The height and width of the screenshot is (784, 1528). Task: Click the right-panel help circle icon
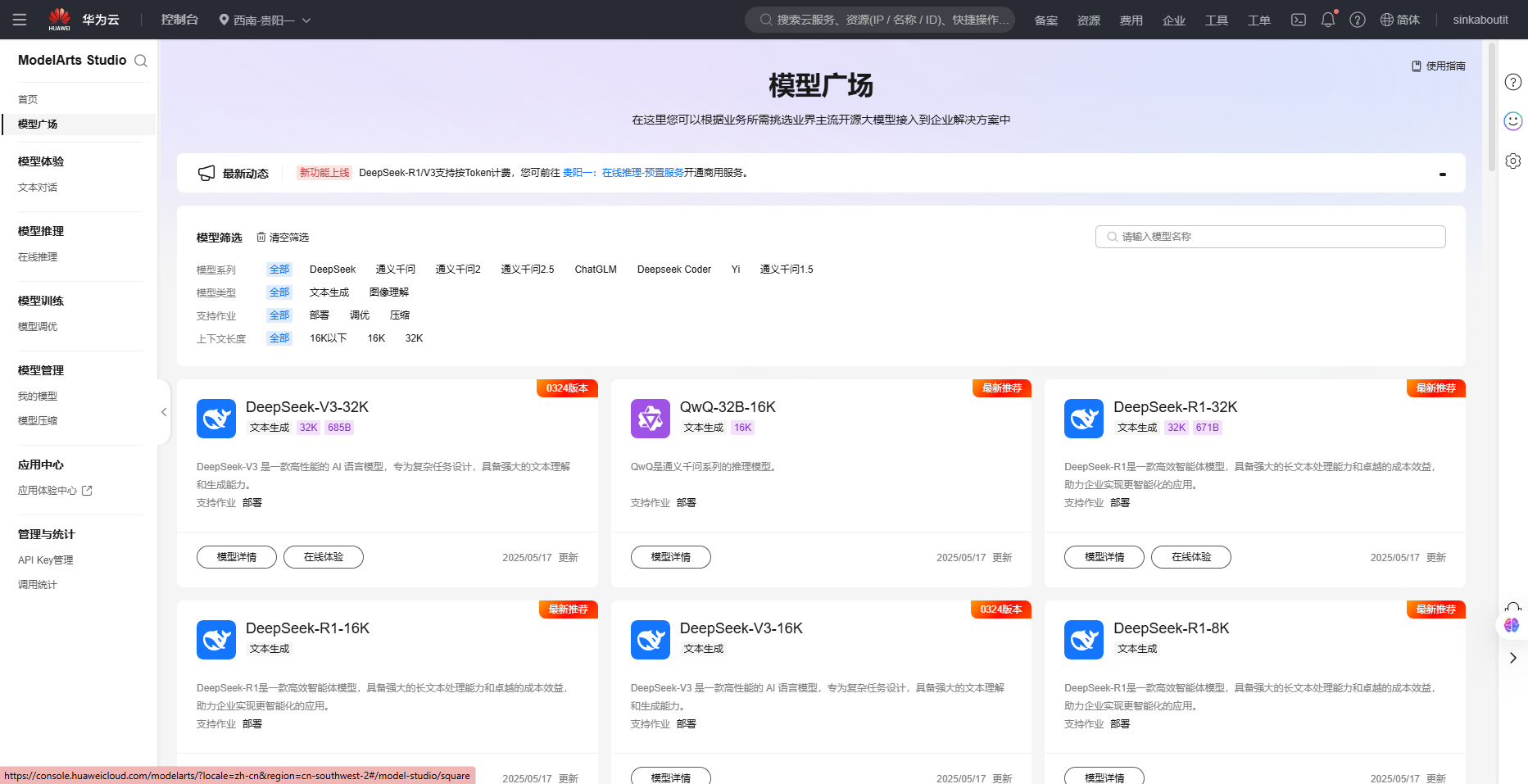(x=1513, y=82)
